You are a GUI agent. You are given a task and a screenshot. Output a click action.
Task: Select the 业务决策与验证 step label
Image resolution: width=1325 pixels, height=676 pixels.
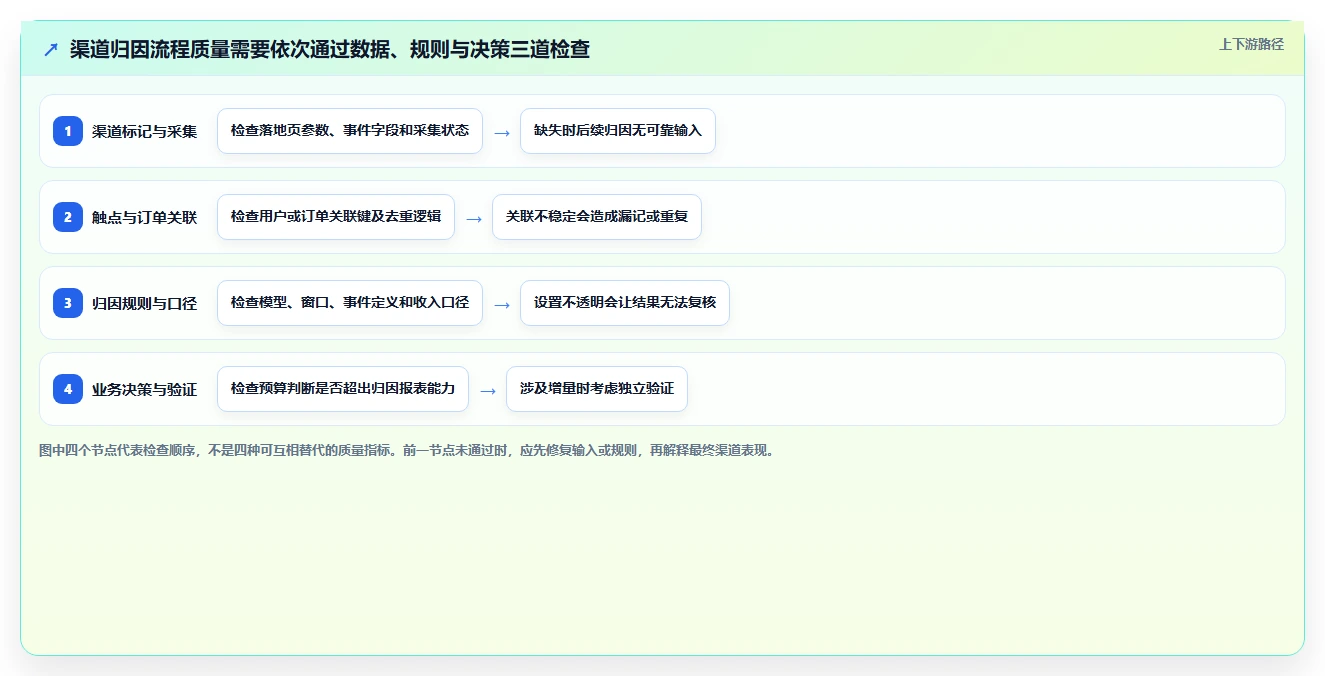point(145,389)
